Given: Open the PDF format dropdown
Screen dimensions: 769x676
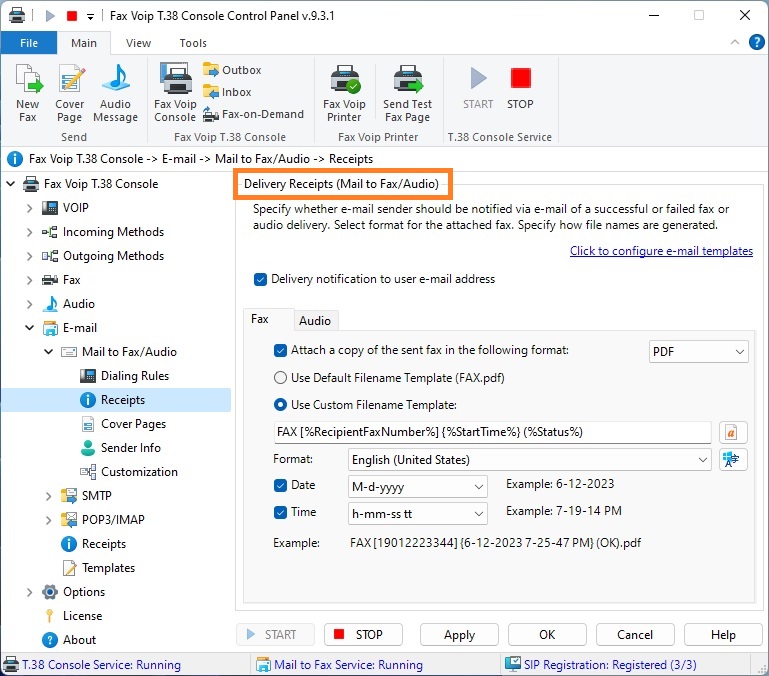Looking at the screenshot, I should coord(698,352).
